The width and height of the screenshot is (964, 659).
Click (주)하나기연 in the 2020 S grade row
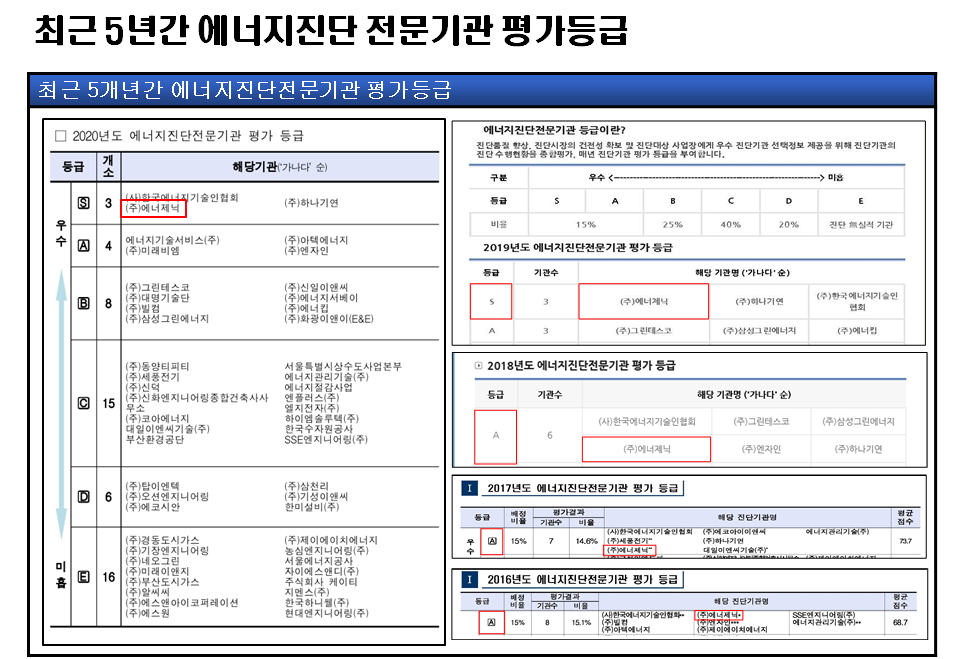311,203
